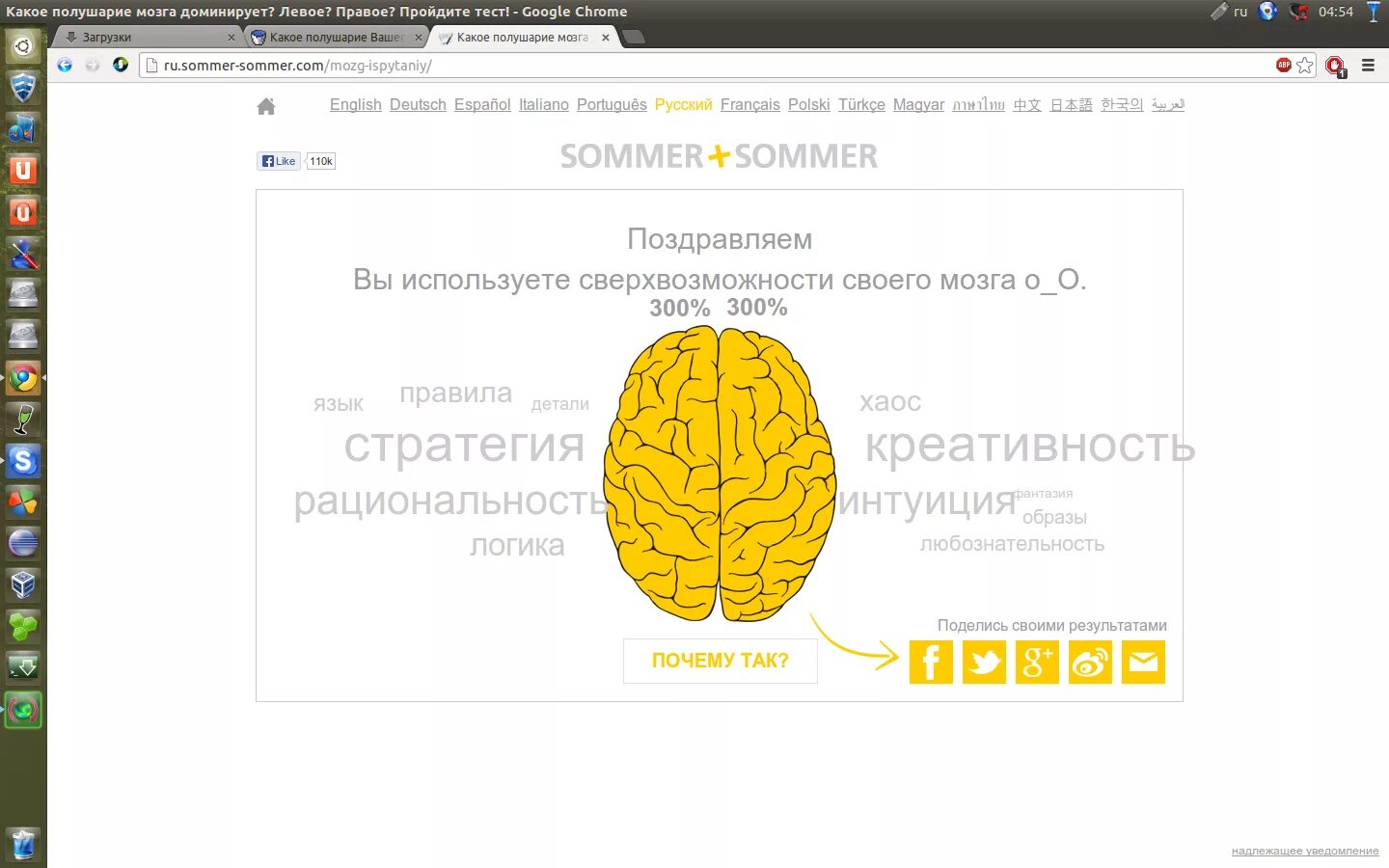Open Google Chrome from the launcher
Viewport: 1389px width, 868px height.
[23, 378]
